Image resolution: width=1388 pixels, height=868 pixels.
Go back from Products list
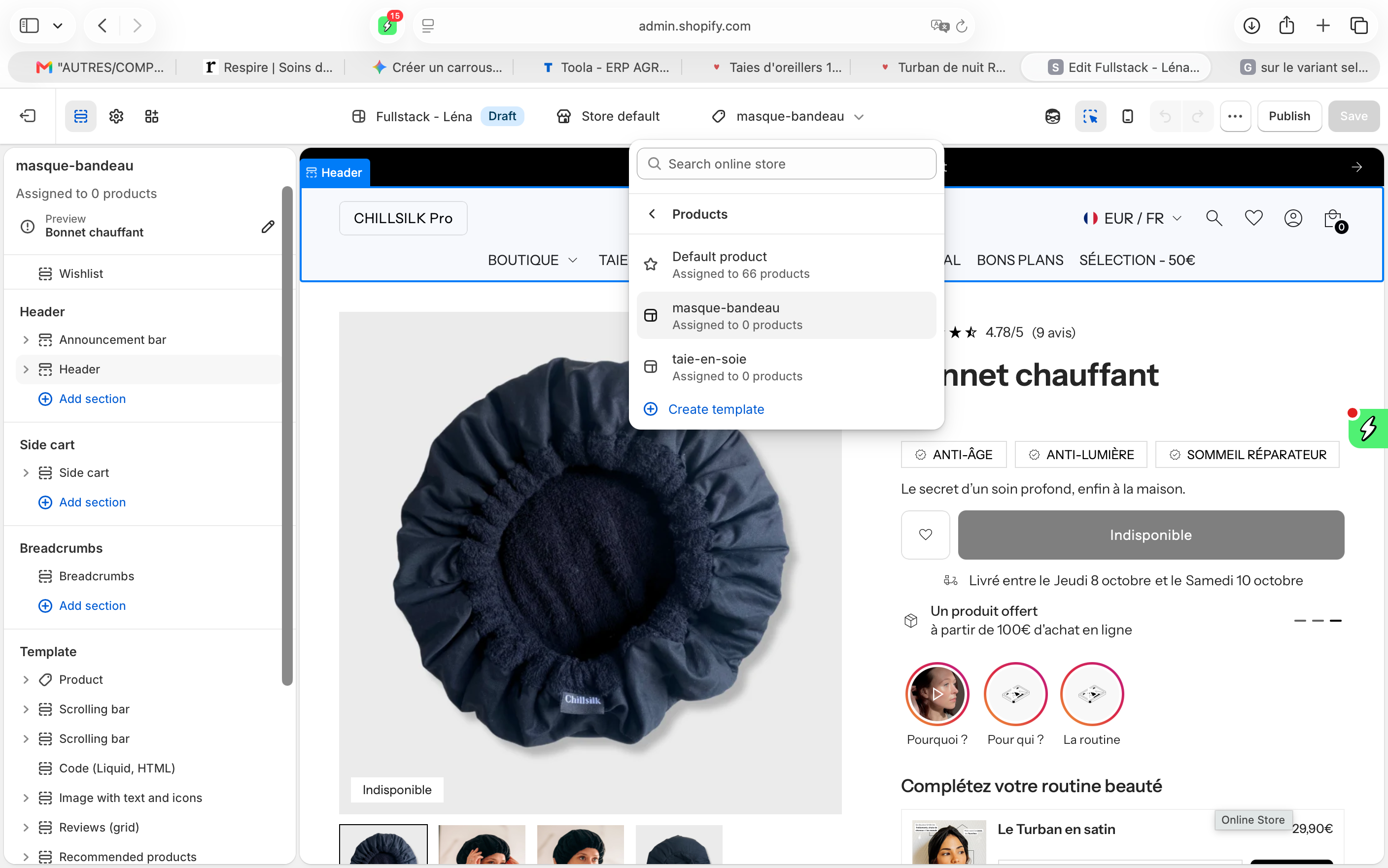(652, 214)
